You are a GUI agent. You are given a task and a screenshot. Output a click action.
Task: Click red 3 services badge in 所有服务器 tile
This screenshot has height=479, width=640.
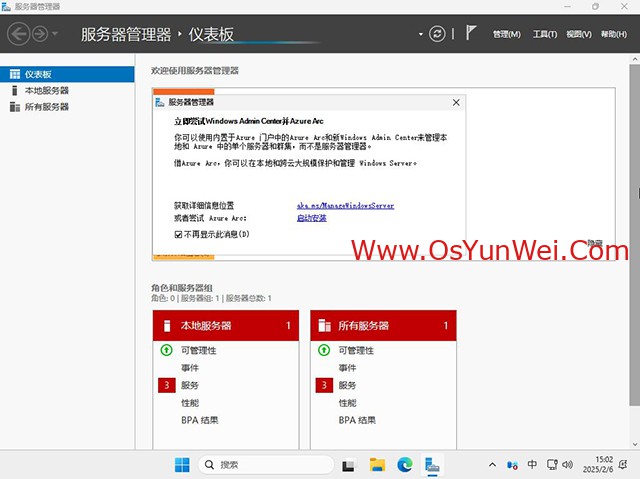tap(324, 385)
